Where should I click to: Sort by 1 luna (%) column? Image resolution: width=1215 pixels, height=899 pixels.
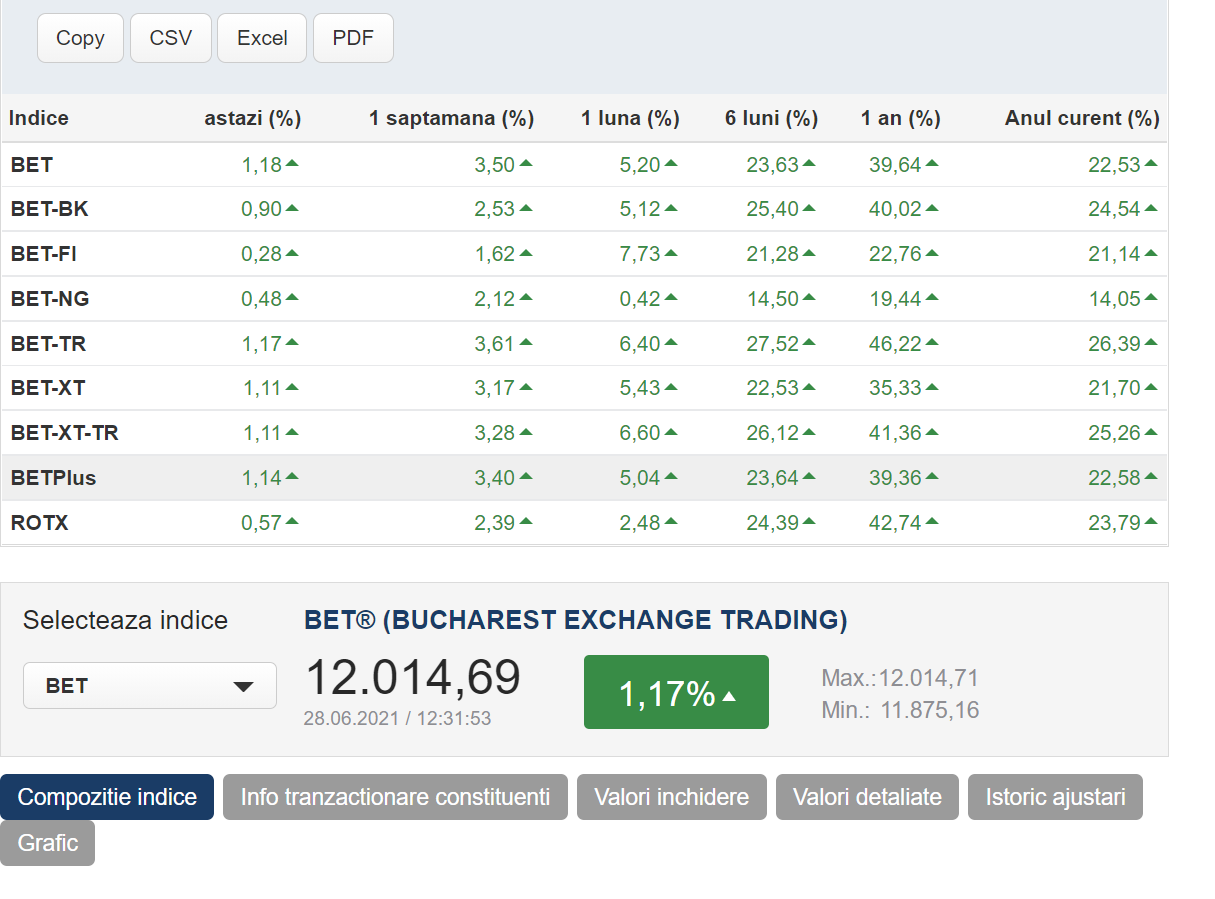click(x=630, y=118)
